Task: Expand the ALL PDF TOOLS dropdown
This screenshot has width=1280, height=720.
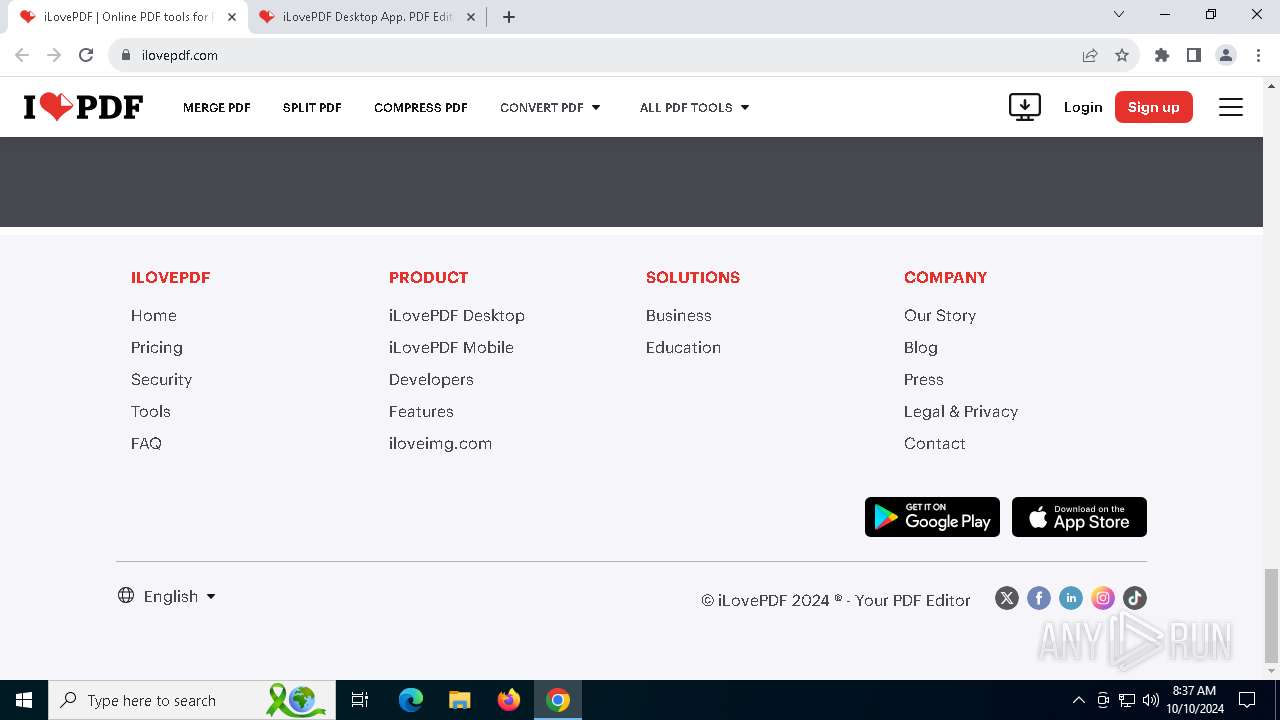Action: click(695, 107)
